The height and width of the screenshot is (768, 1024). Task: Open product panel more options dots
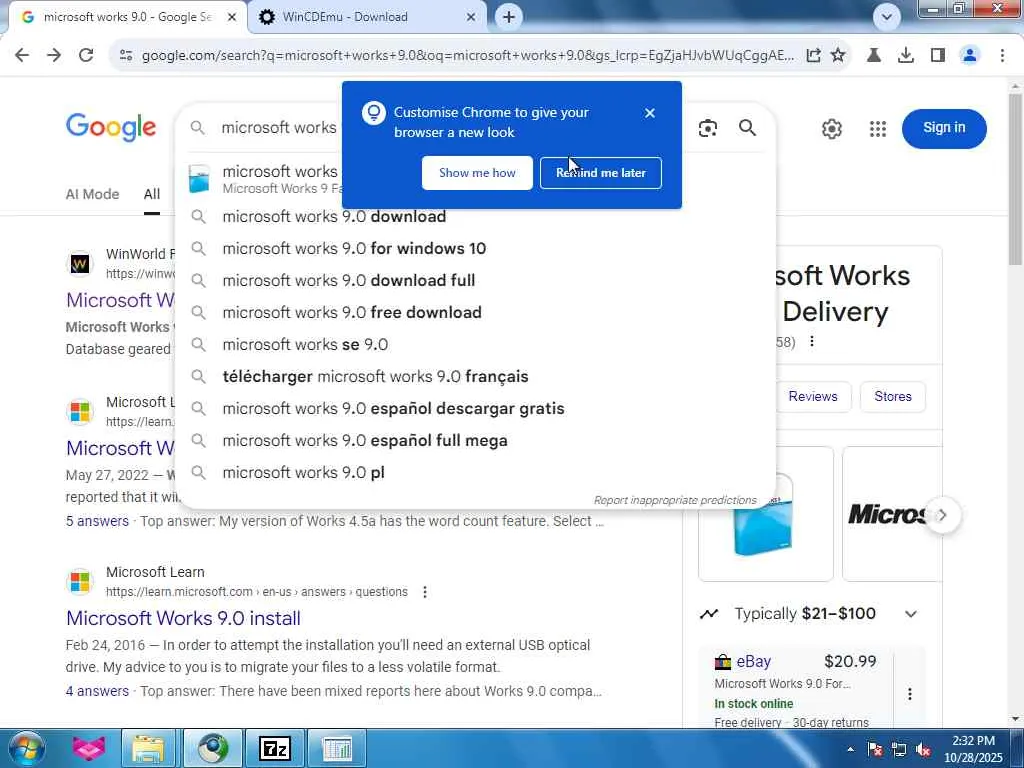click(x=812, y=342)
